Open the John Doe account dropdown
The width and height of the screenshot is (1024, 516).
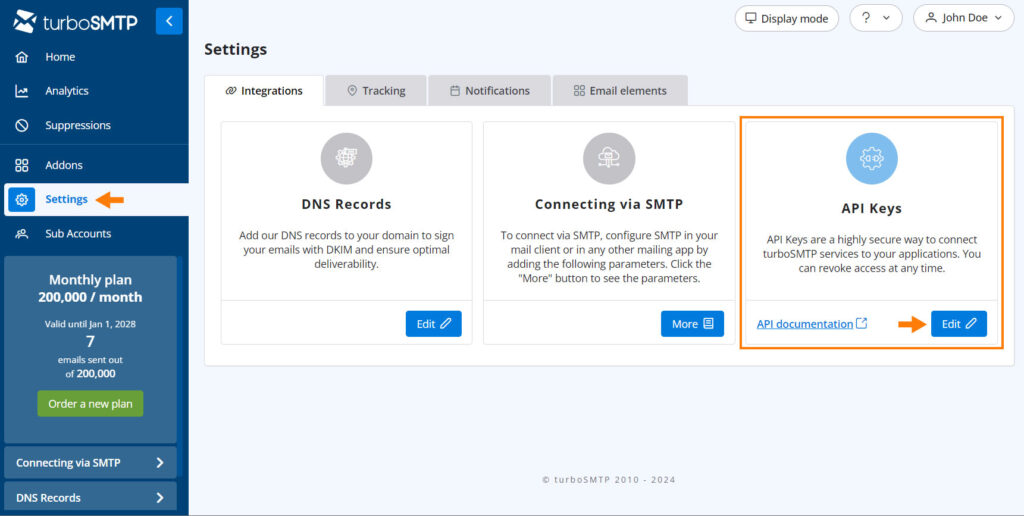(x=963, y=18)
